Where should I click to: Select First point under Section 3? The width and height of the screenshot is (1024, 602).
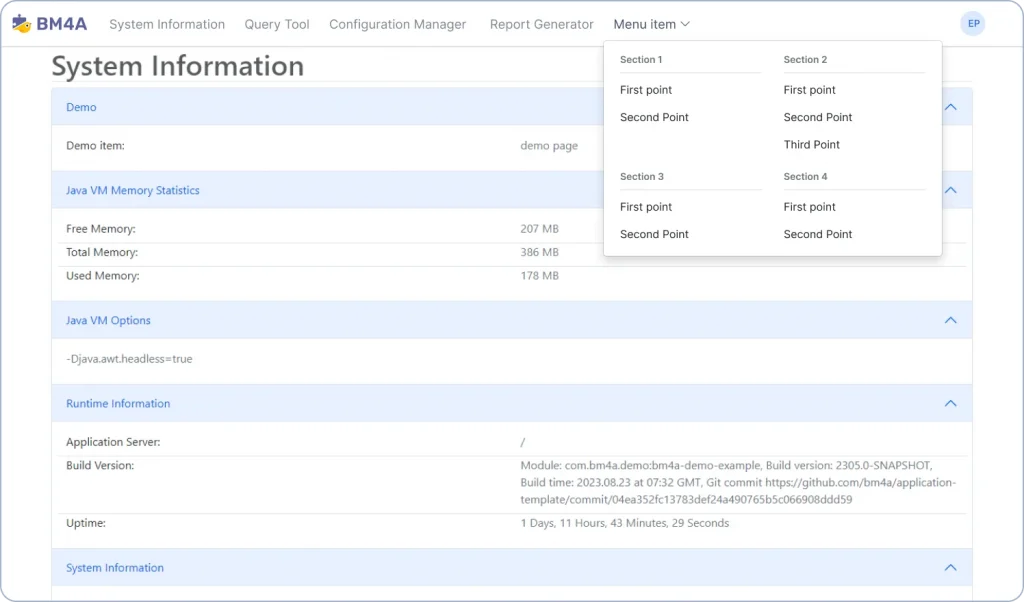point(646,207)
